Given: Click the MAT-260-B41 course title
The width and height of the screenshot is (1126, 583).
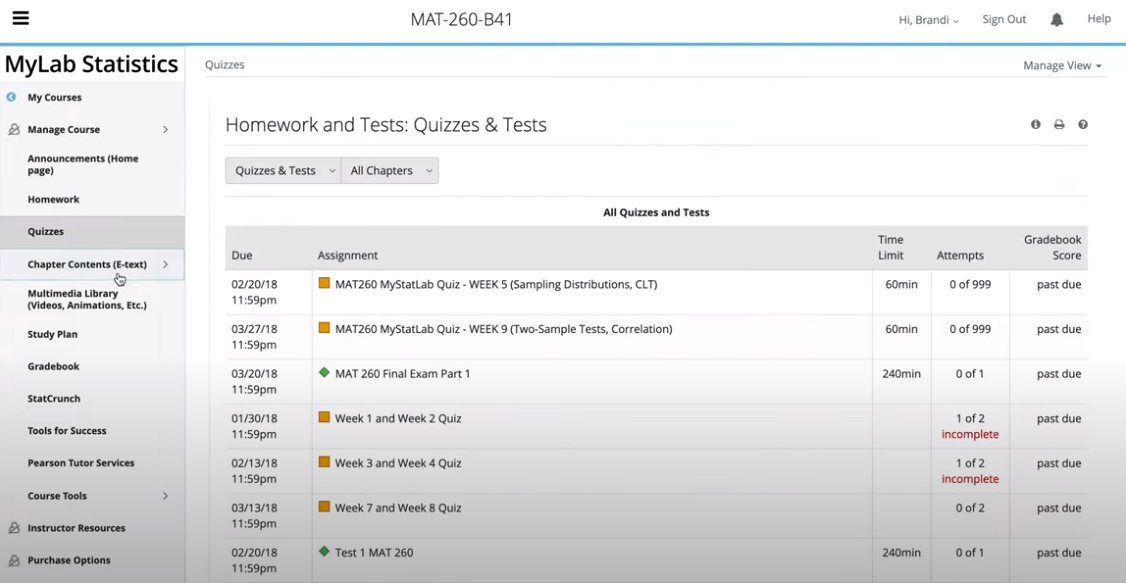Looking at the screenshot, I should click(461, 19).
